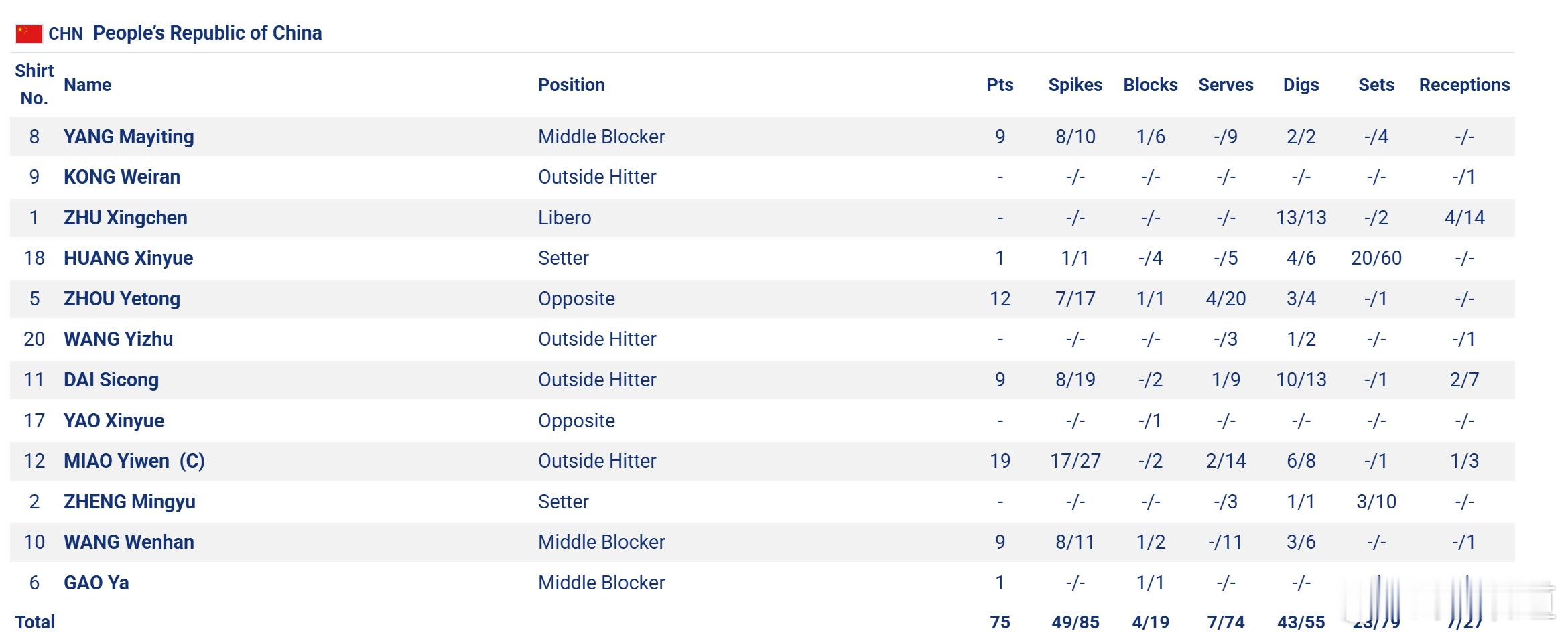Click the Spikes column header
This screenshot has height=639, width=1568.
(1075, 85)
